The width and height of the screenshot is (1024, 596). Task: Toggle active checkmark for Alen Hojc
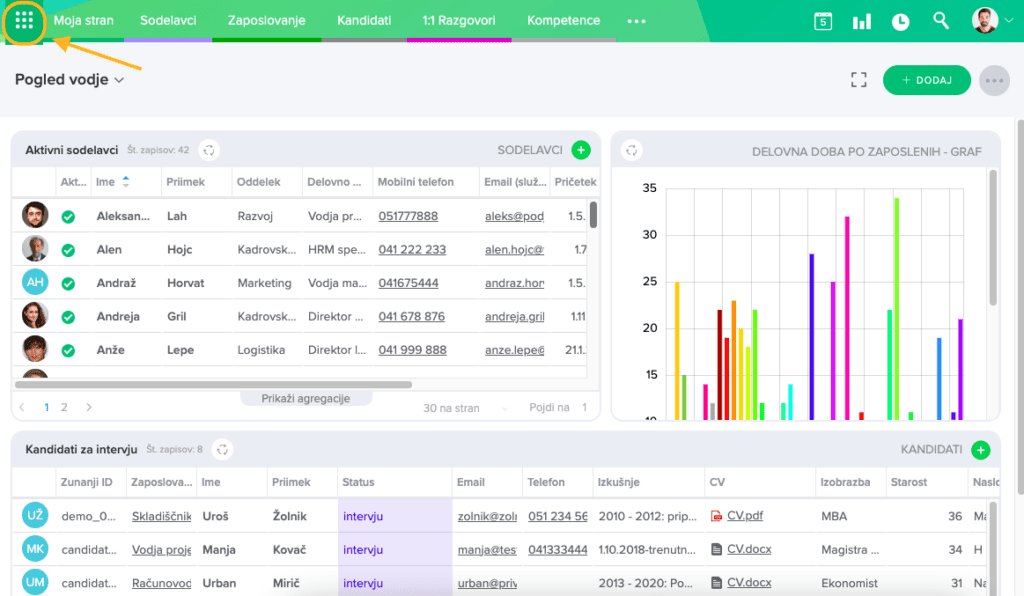click(x=68, y=250)
